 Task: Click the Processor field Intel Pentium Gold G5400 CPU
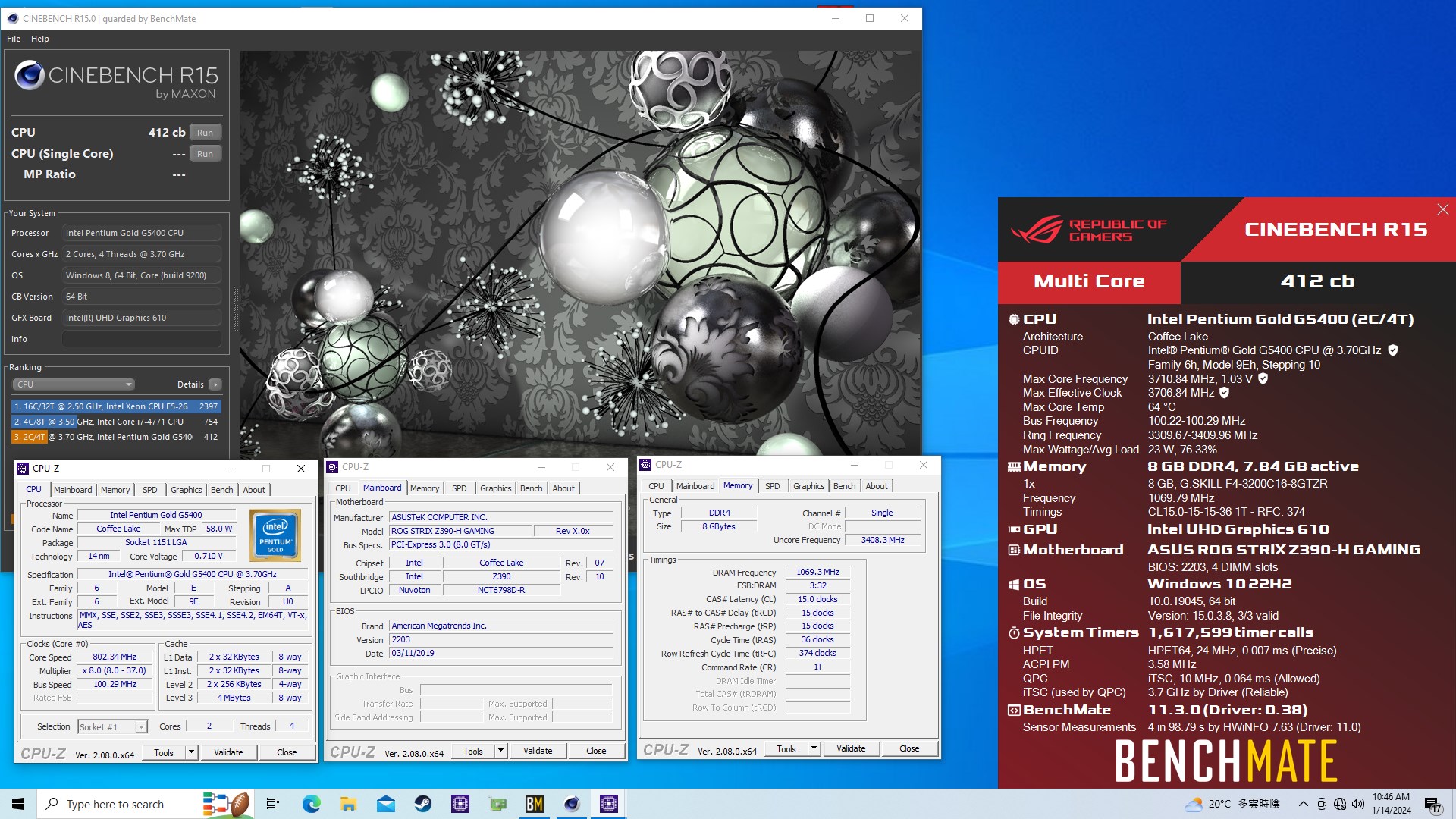tap(143, 233)
